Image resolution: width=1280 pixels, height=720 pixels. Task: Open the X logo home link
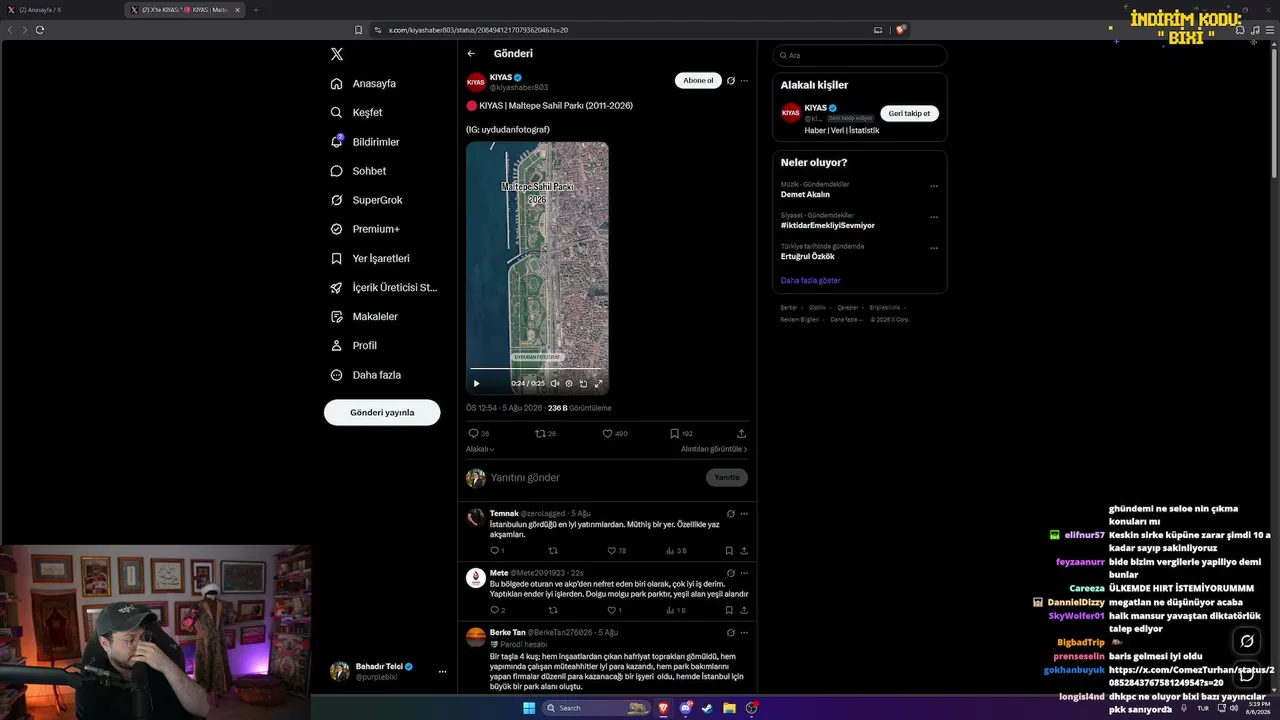click(x=337, y=54)
